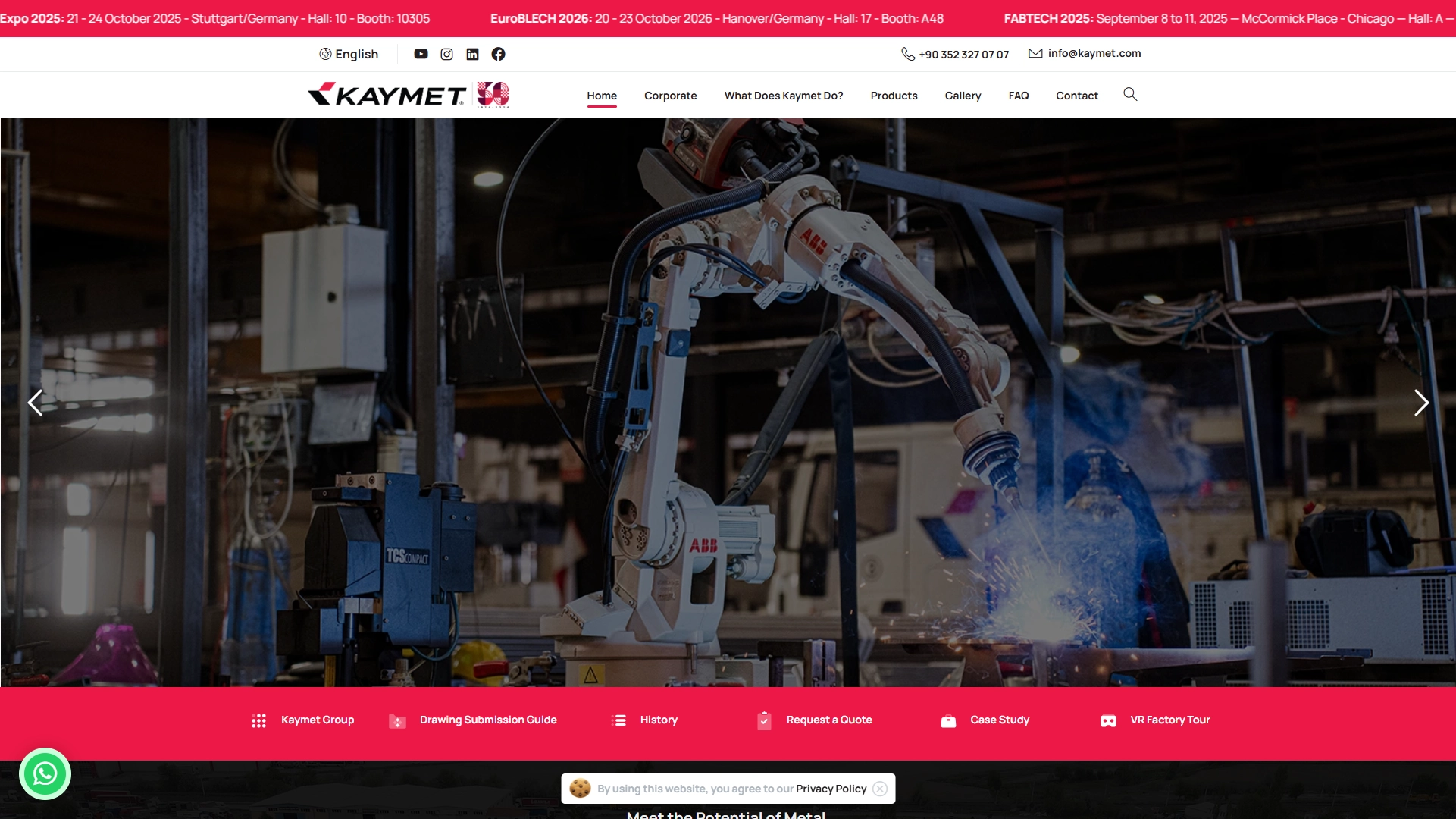Open the Products menu

(894, 96)
